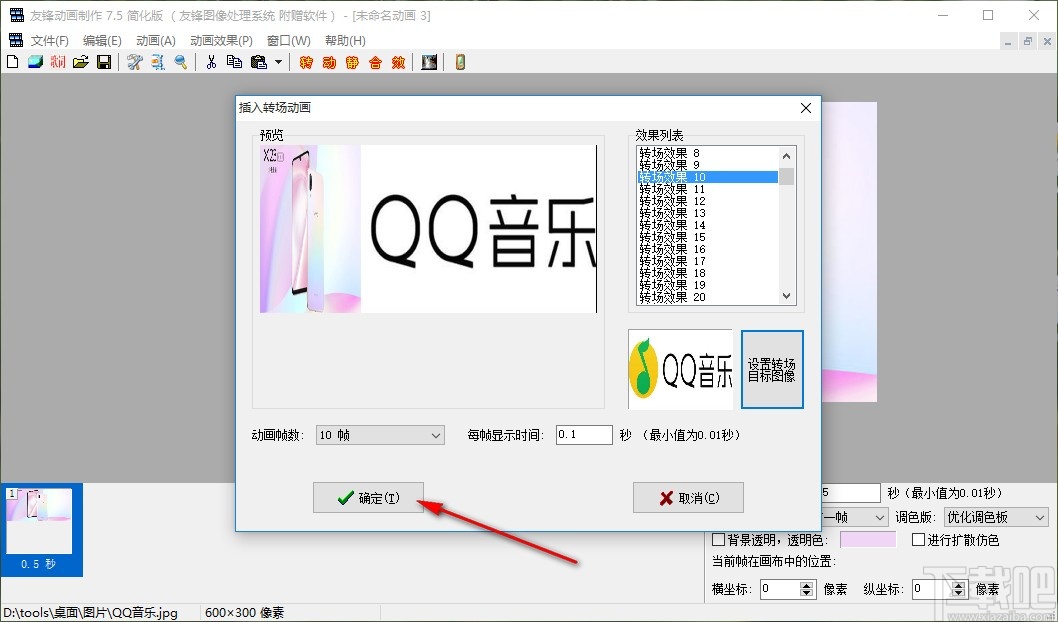The width and height of the screenshot is (1058, 622).
Task: Click the 转 transition effect icon
Action: pos(306,63)
